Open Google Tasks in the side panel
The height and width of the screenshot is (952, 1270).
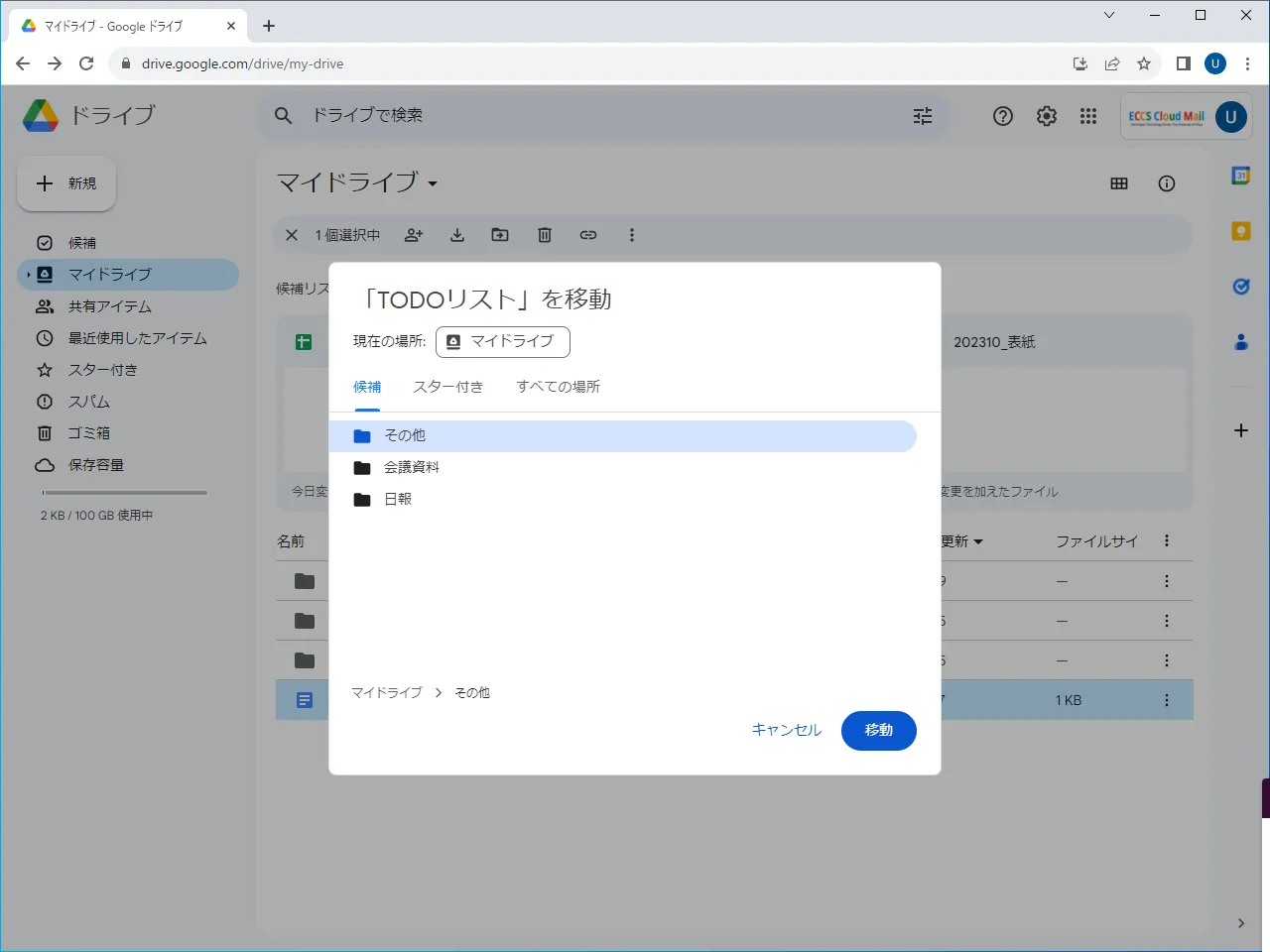tap(1240, 287)
